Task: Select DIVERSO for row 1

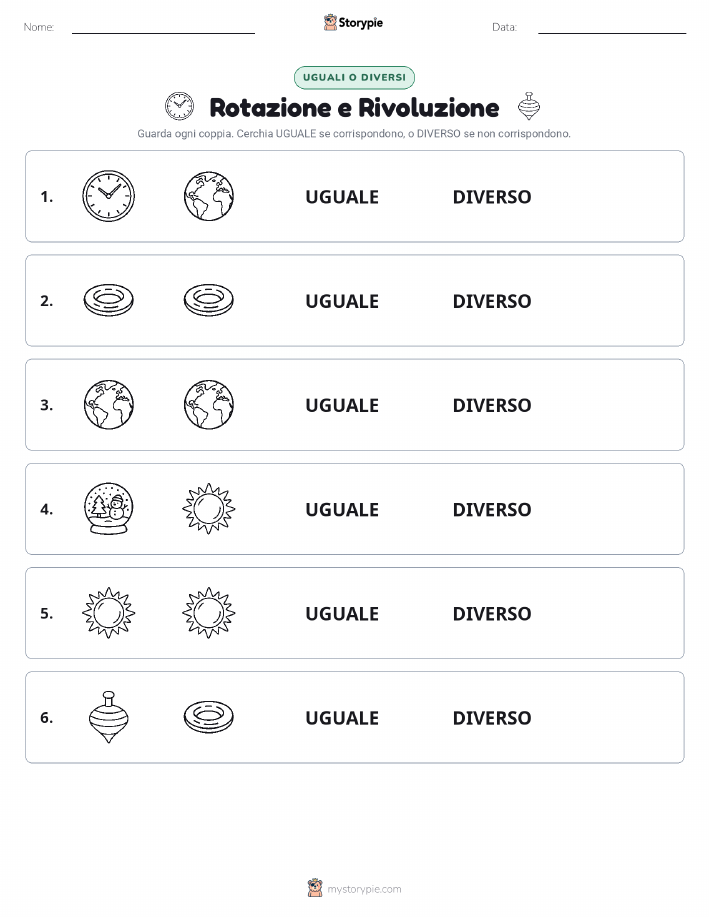Action: pos(492,197)
